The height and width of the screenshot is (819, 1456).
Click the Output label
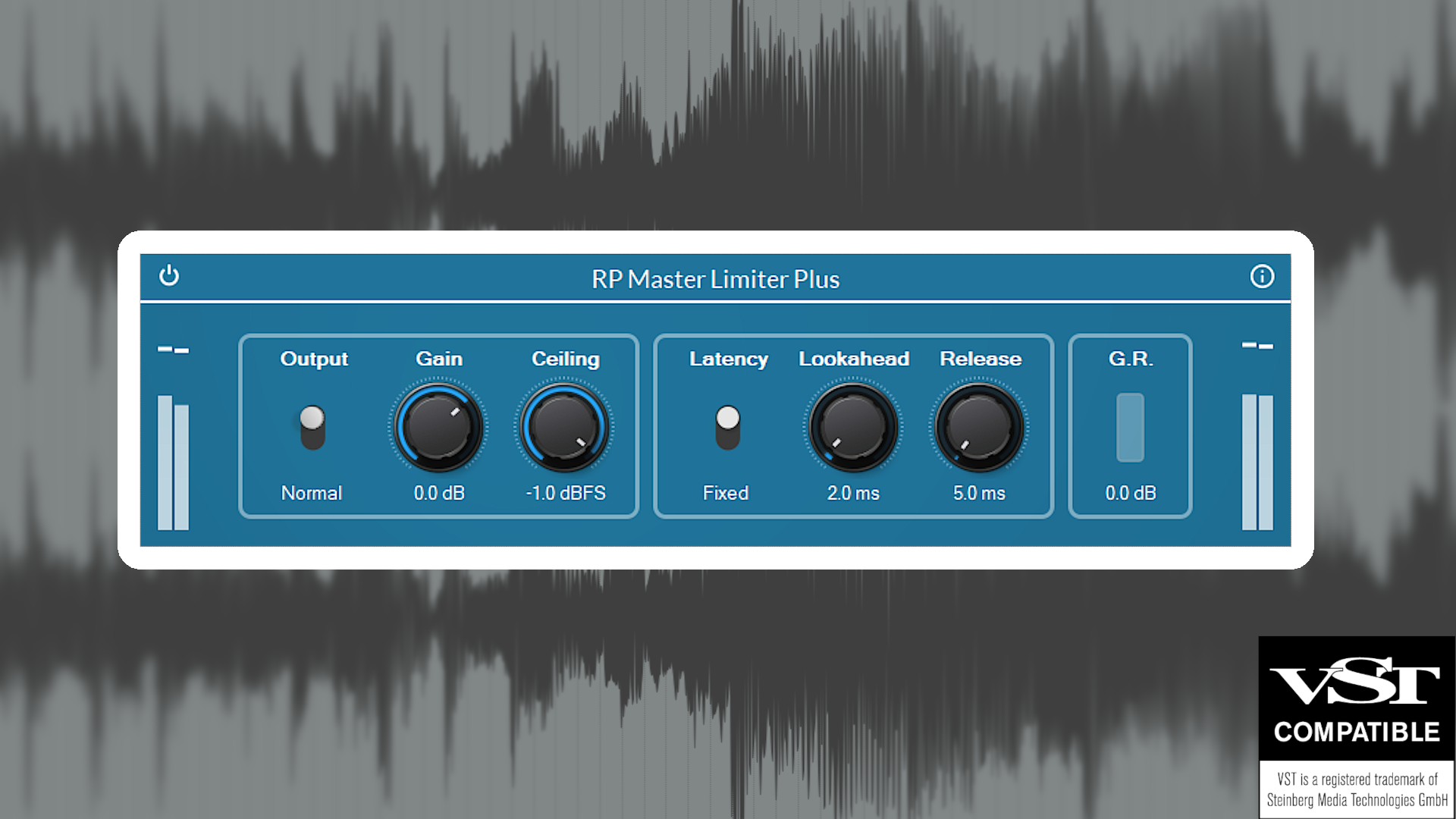(314, 359)
